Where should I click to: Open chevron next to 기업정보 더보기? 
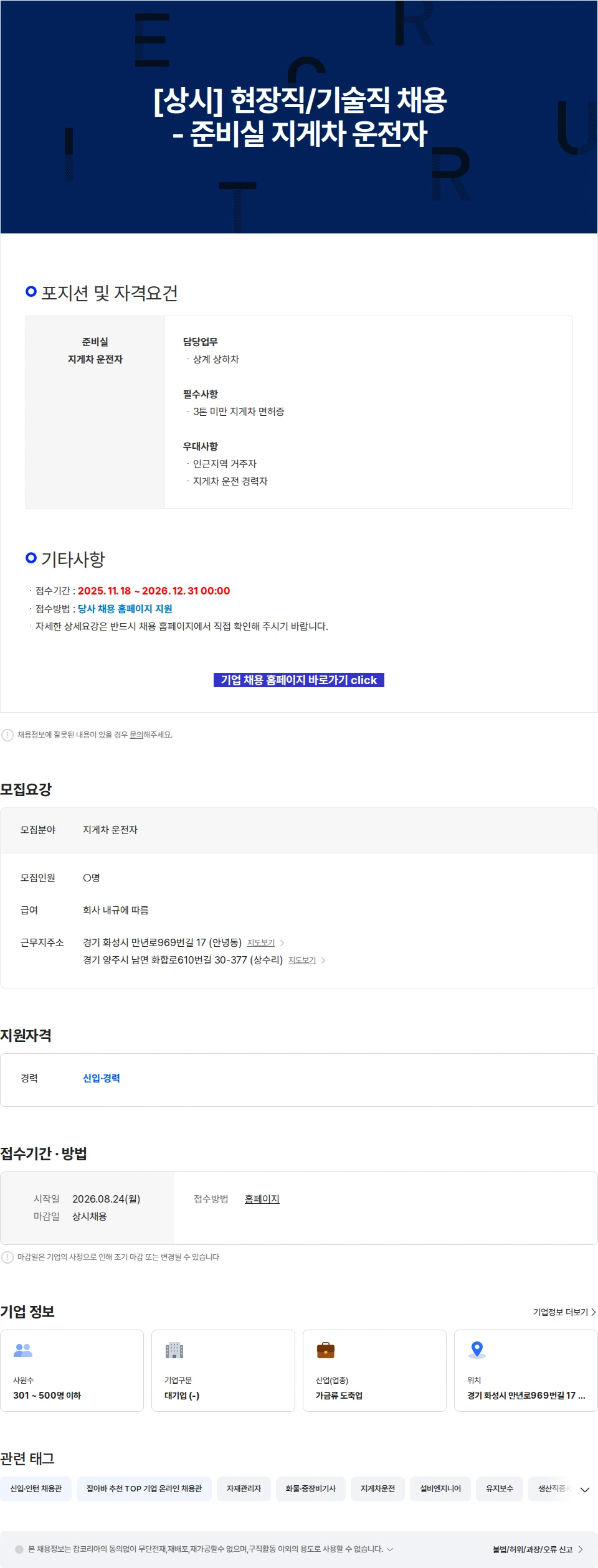(594, 1312)
